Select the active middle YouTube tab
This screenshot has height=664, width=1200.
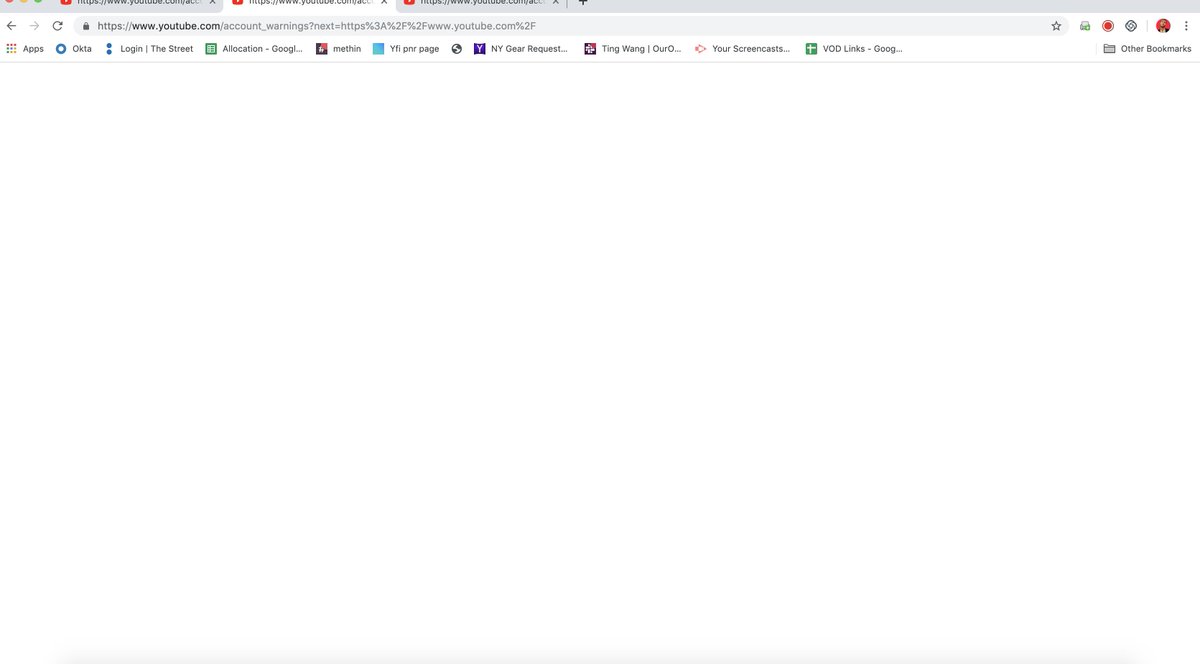(309, 3)
